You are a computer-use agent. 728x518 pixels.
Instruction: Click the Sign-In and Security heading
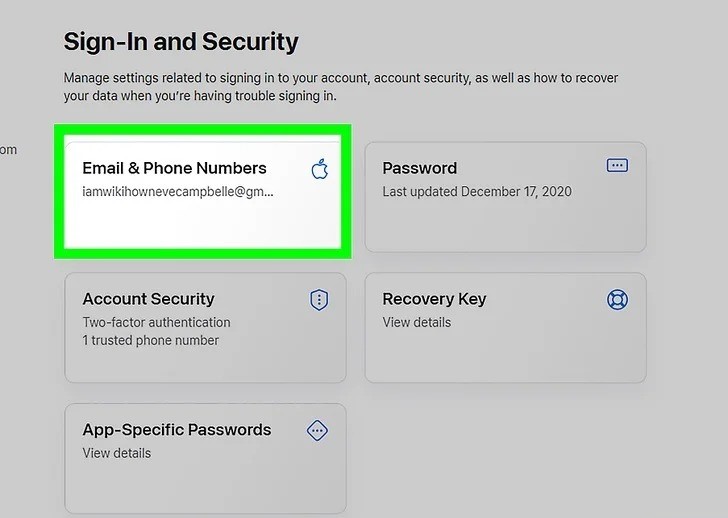point(181,42)
